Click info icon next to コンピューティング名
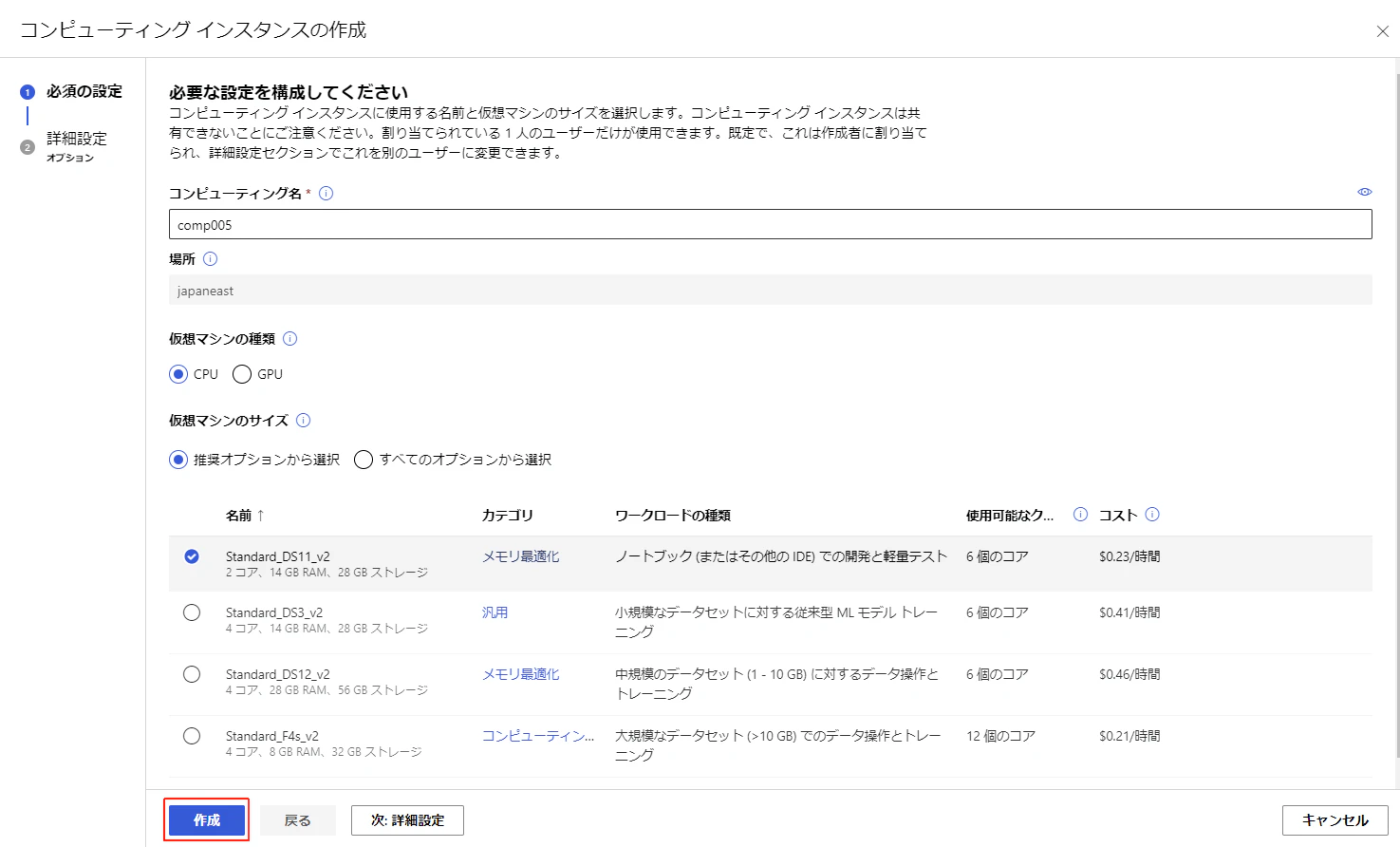This screenshot has height=847, width=1400. (326, 193)
